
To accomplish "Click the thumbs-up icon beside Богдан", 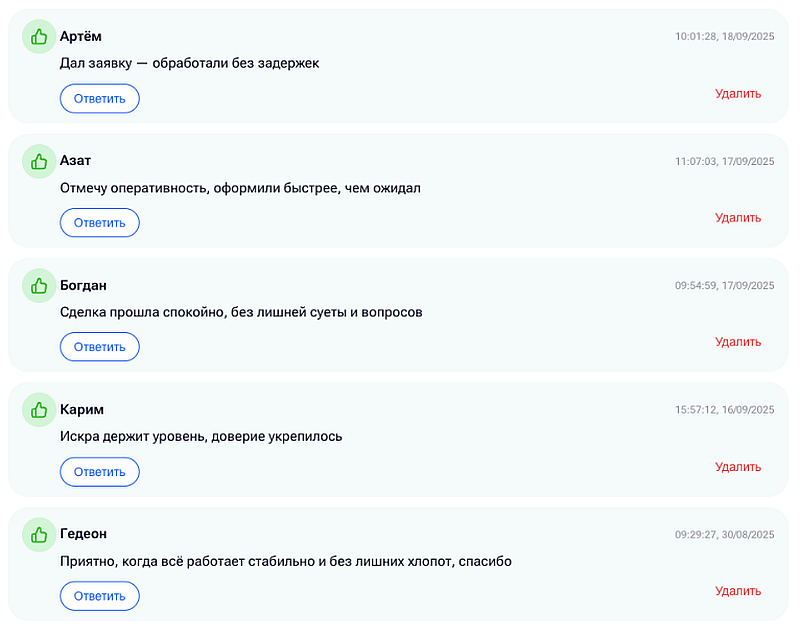I will coord(39,286).
